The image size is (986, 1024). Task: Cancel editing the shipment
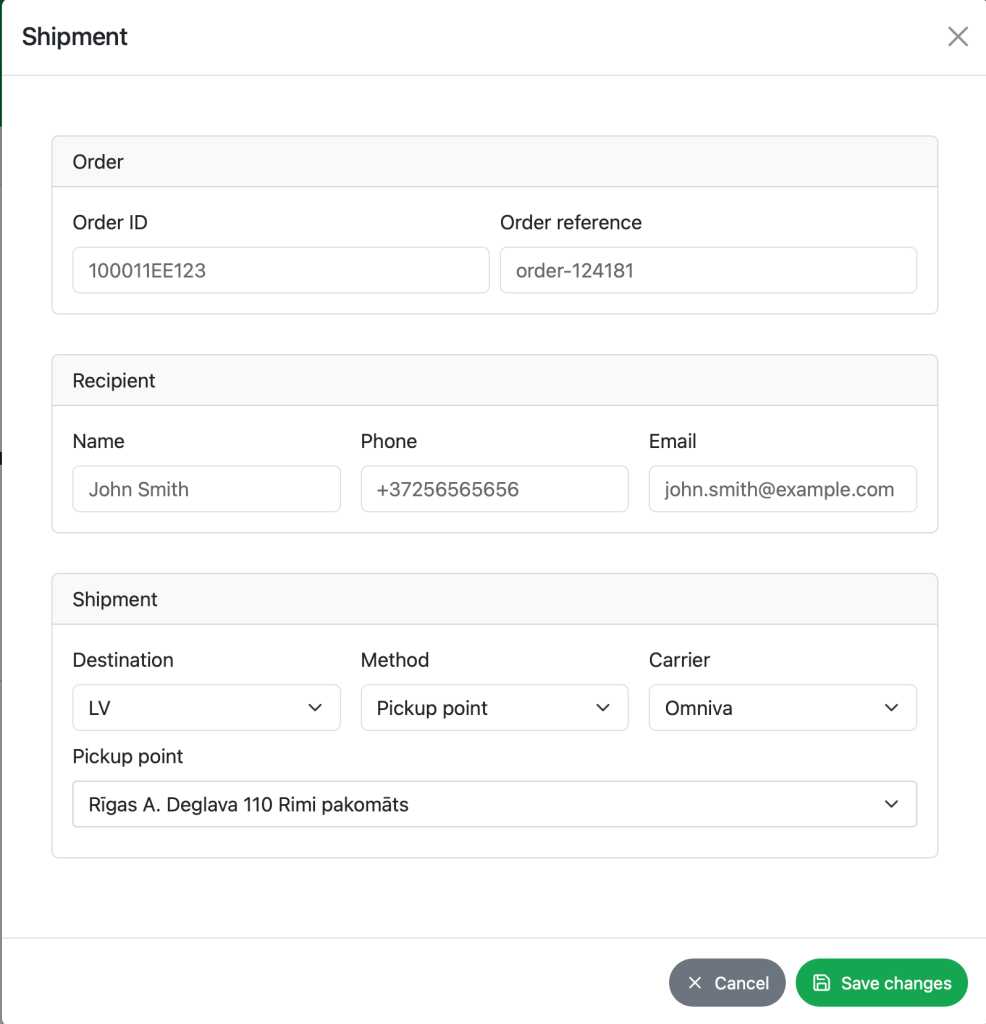click(727, 982)
